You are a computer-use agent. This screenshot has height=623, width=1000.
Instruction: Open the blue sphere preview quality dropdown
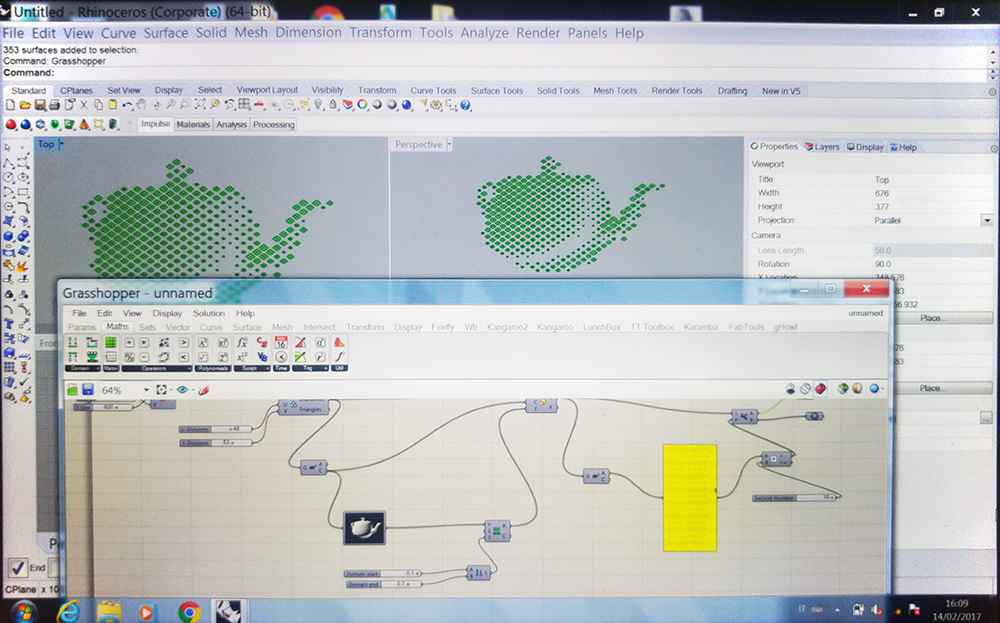[x=883, y=388]
